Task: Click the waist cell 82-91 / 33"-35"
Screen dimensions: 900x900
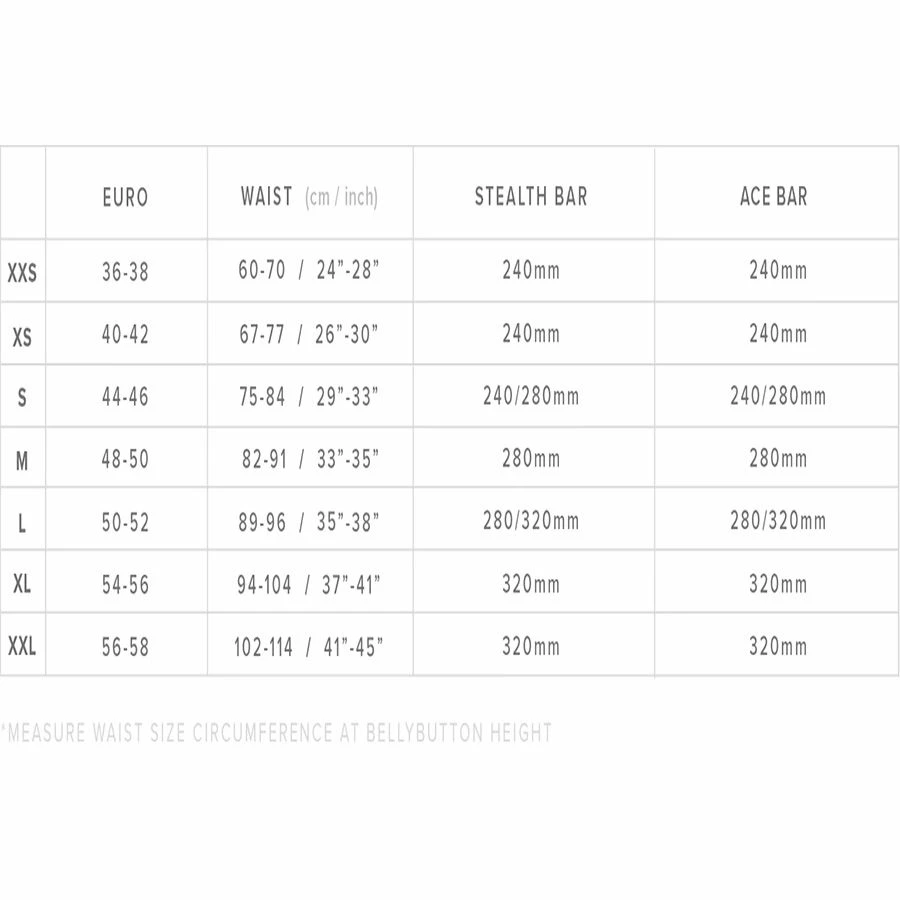Action: pos(310,460)
